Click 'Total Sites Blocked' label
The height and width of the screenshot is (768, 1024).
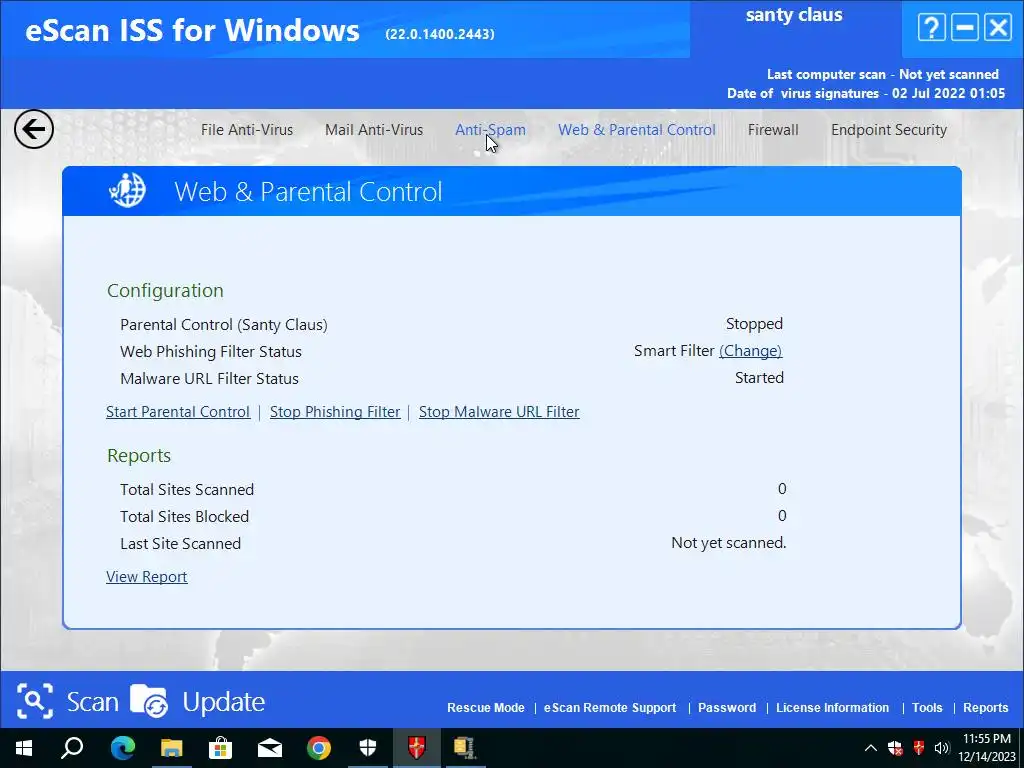[x=184, y=517]
